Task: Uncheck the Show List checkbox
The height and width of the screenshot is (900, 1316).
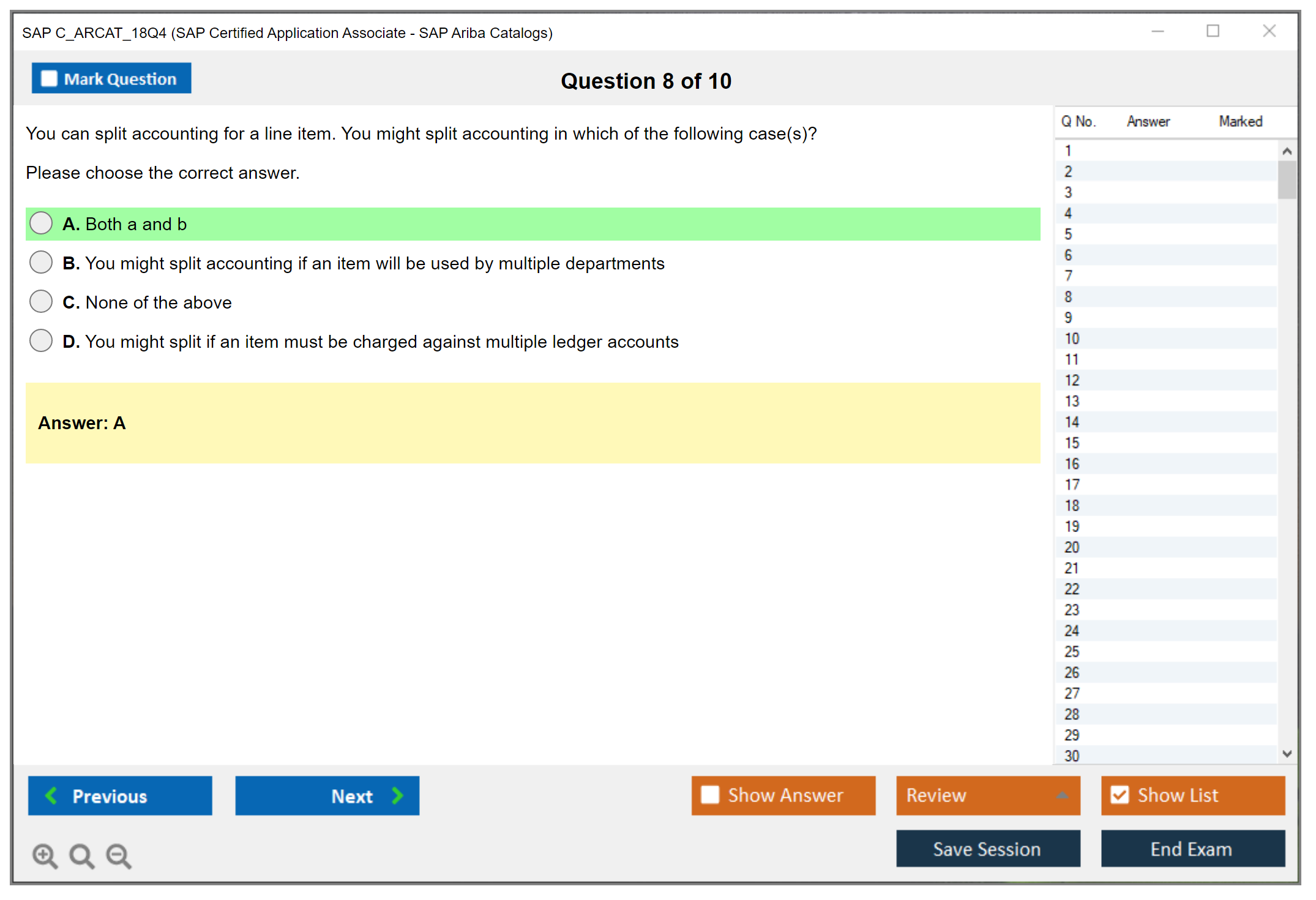Action: pos(1120,795)
